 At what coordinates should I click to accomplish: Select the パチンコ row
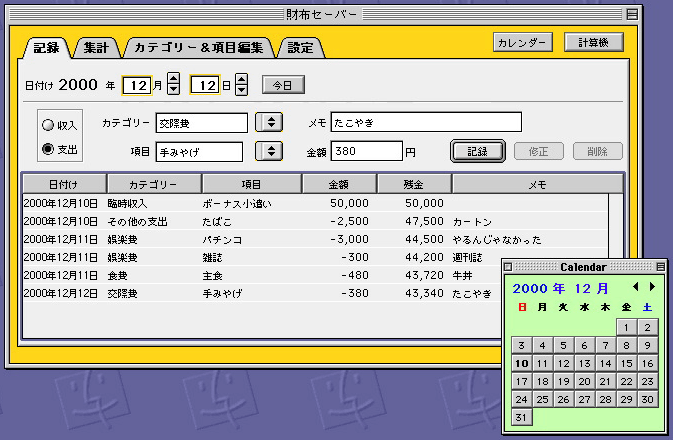(x=315, y=239)
